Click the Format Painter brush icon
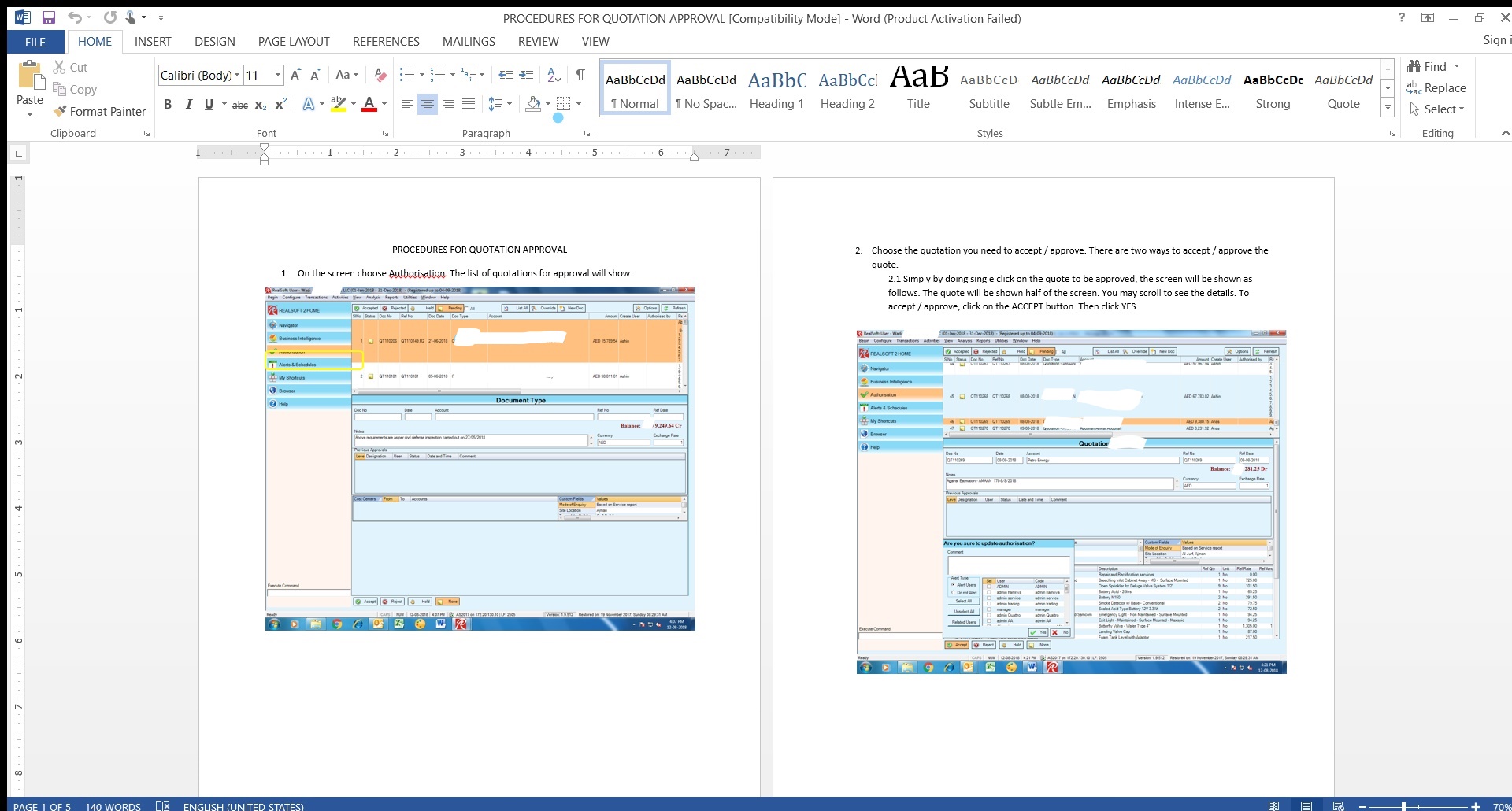The height and width of the screenshot is (811, 1512). click(x=59, y=112)
